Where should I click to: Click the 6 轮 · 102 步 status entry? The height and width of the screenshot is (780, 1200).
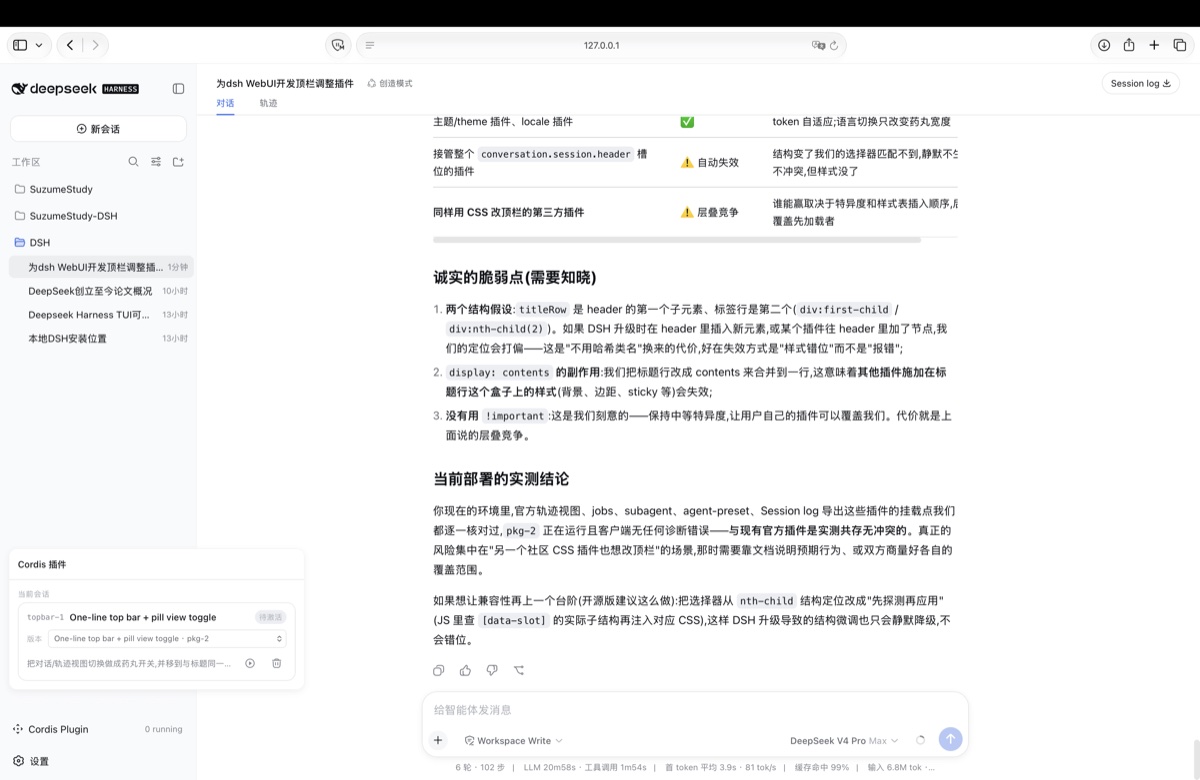(x=481, y=768)
